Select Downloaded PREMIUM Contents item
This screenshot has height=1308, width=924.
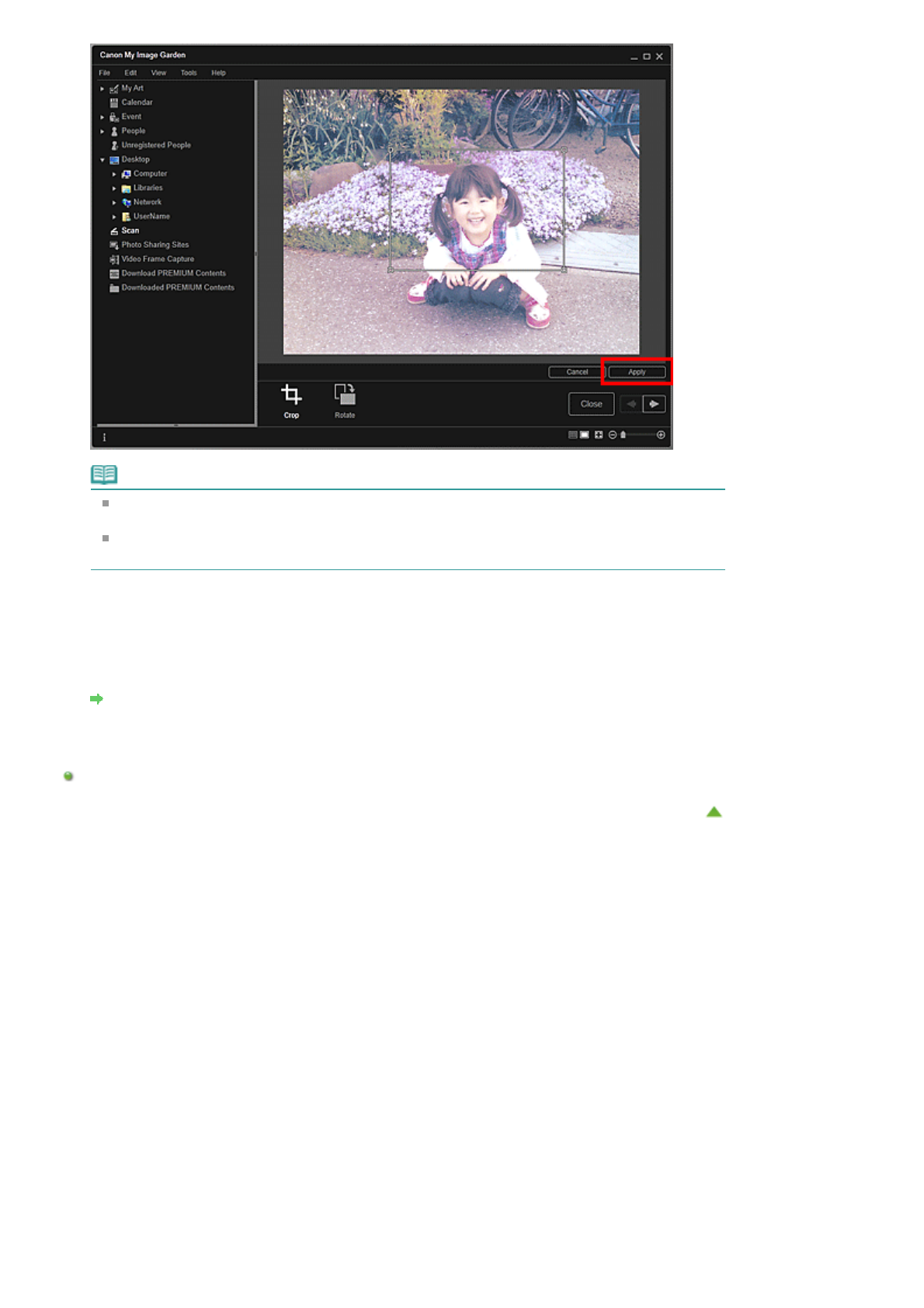177,287
